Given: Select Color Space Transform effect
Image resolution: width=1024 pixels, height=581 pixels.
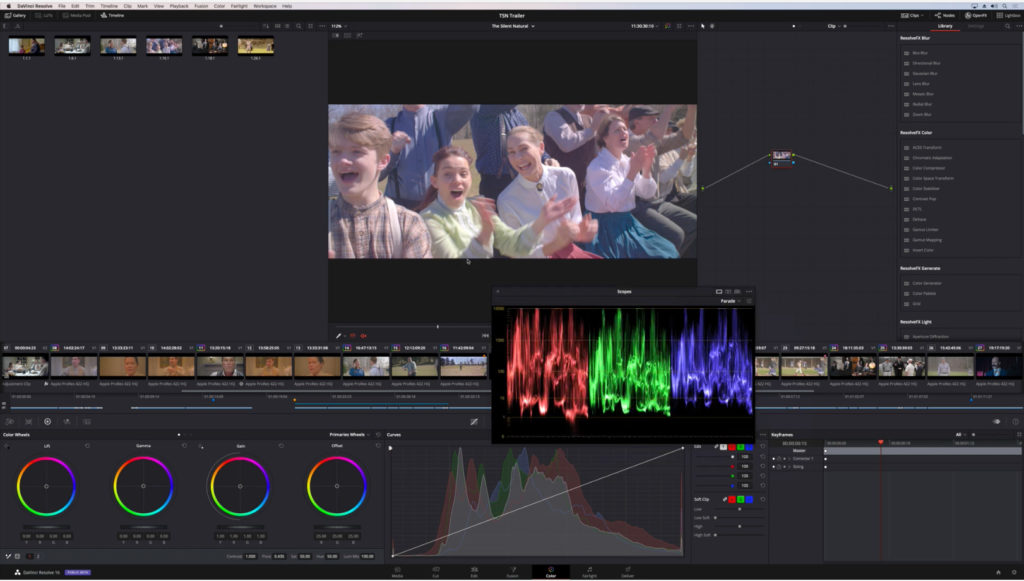Looking at the screenshot, I should coord(933,178).
